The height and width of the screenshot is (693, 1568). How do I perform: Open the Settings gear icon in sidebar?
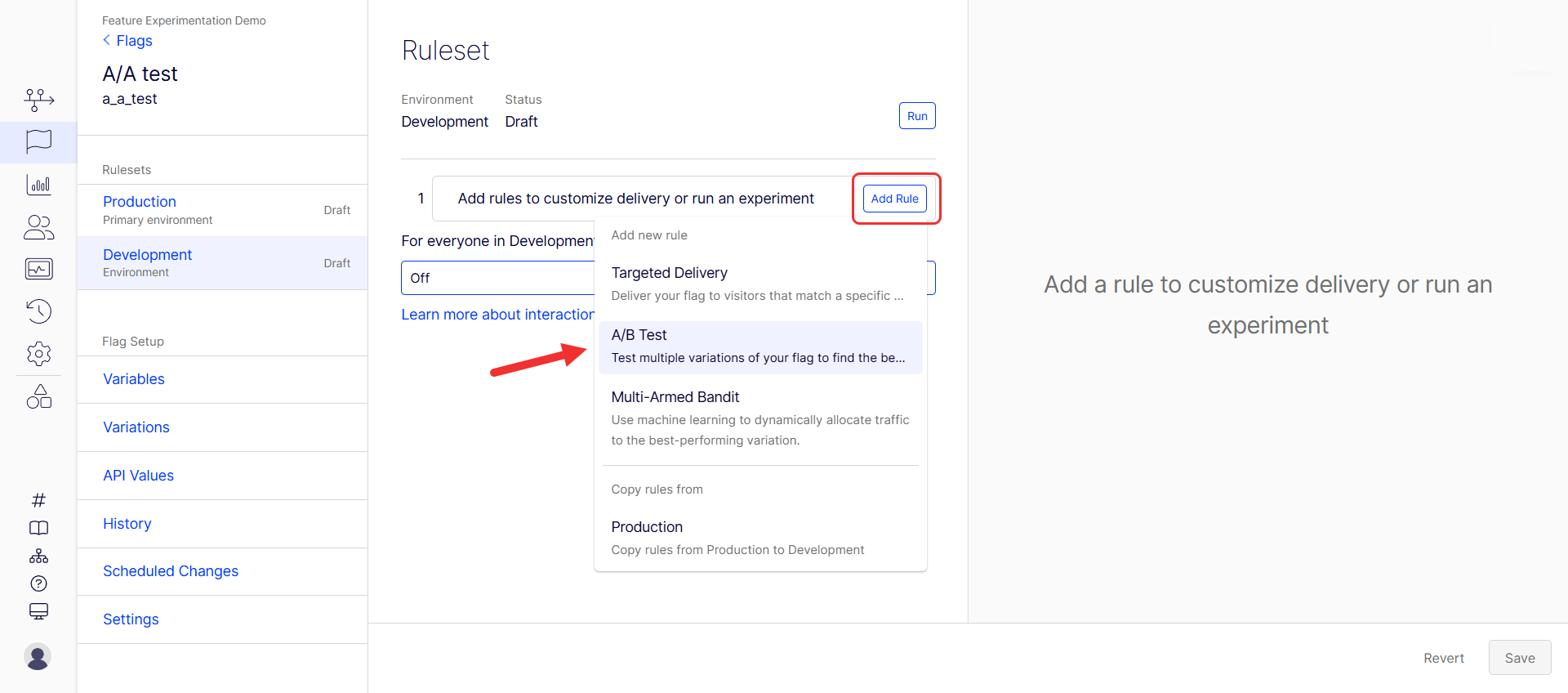coord(38,354)
